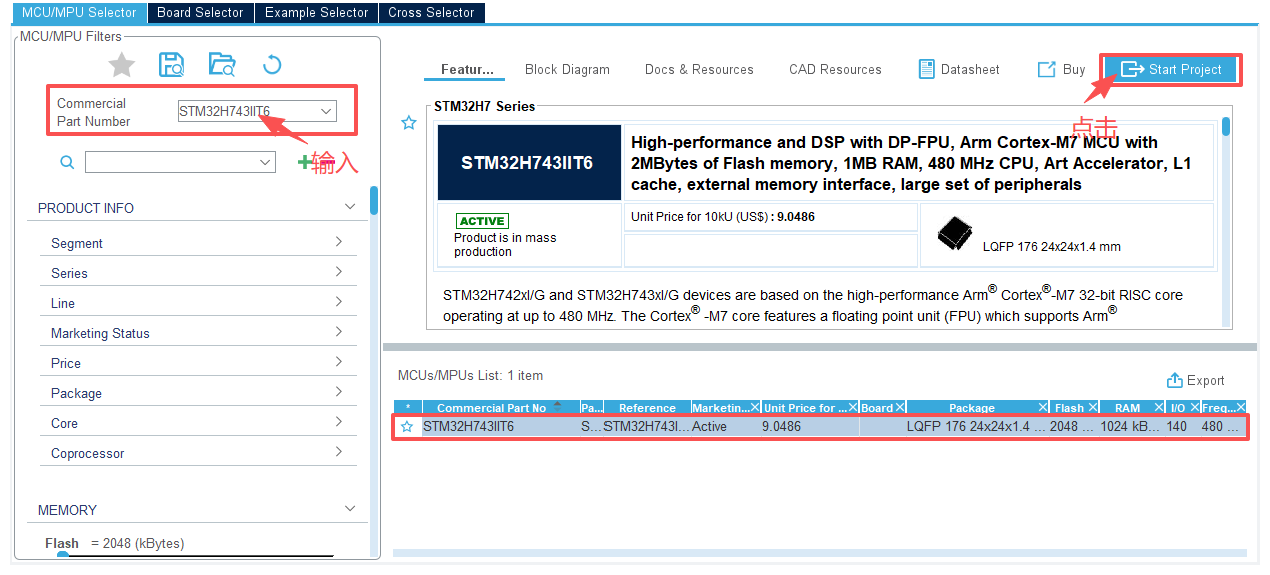Switch to Board Selector tab

click(x=200, y=12)
